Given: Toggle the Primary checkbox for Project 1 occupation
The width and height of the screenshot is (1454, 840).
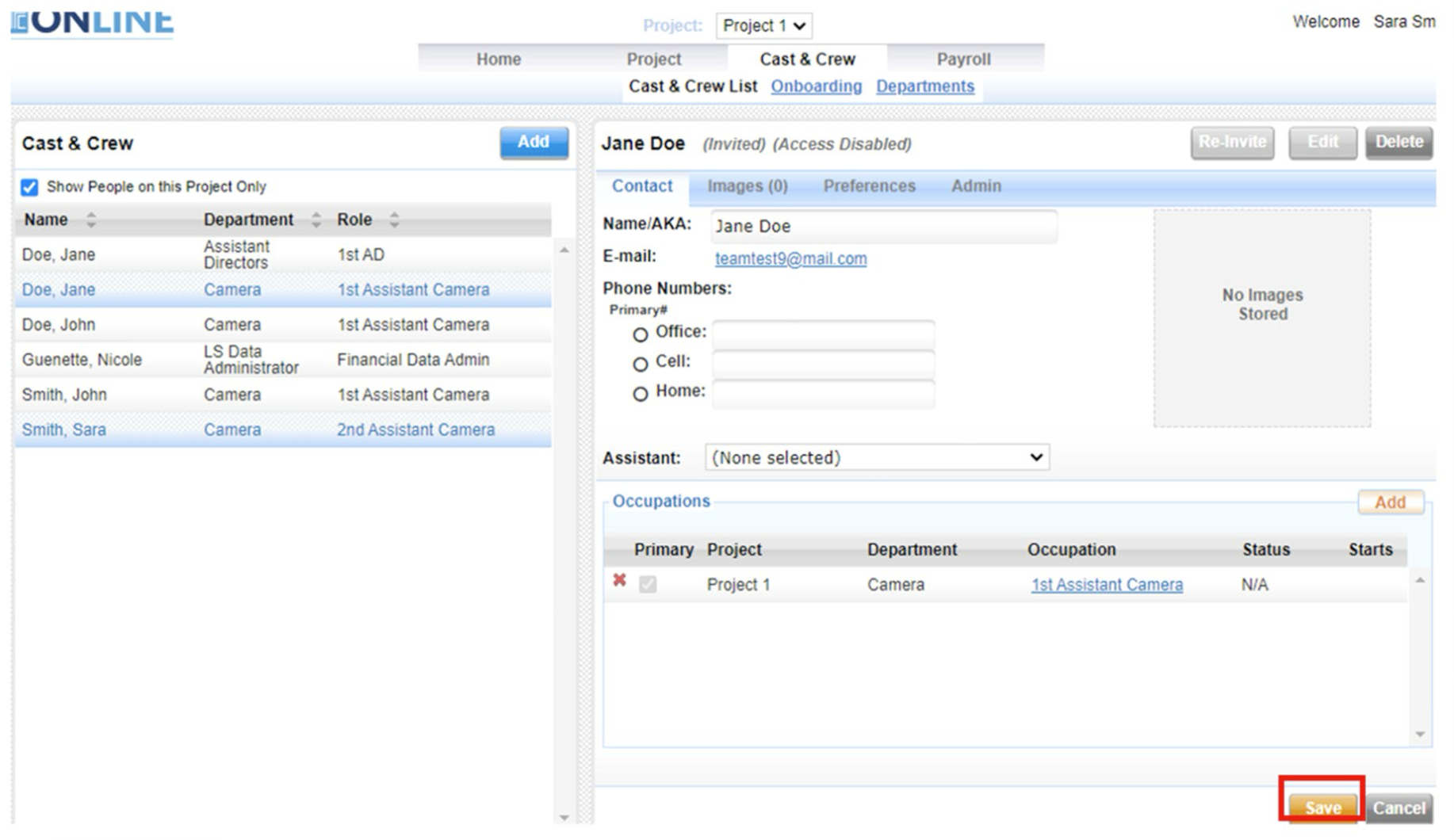Looking at the screenshot, I should (x=648, y=585).
